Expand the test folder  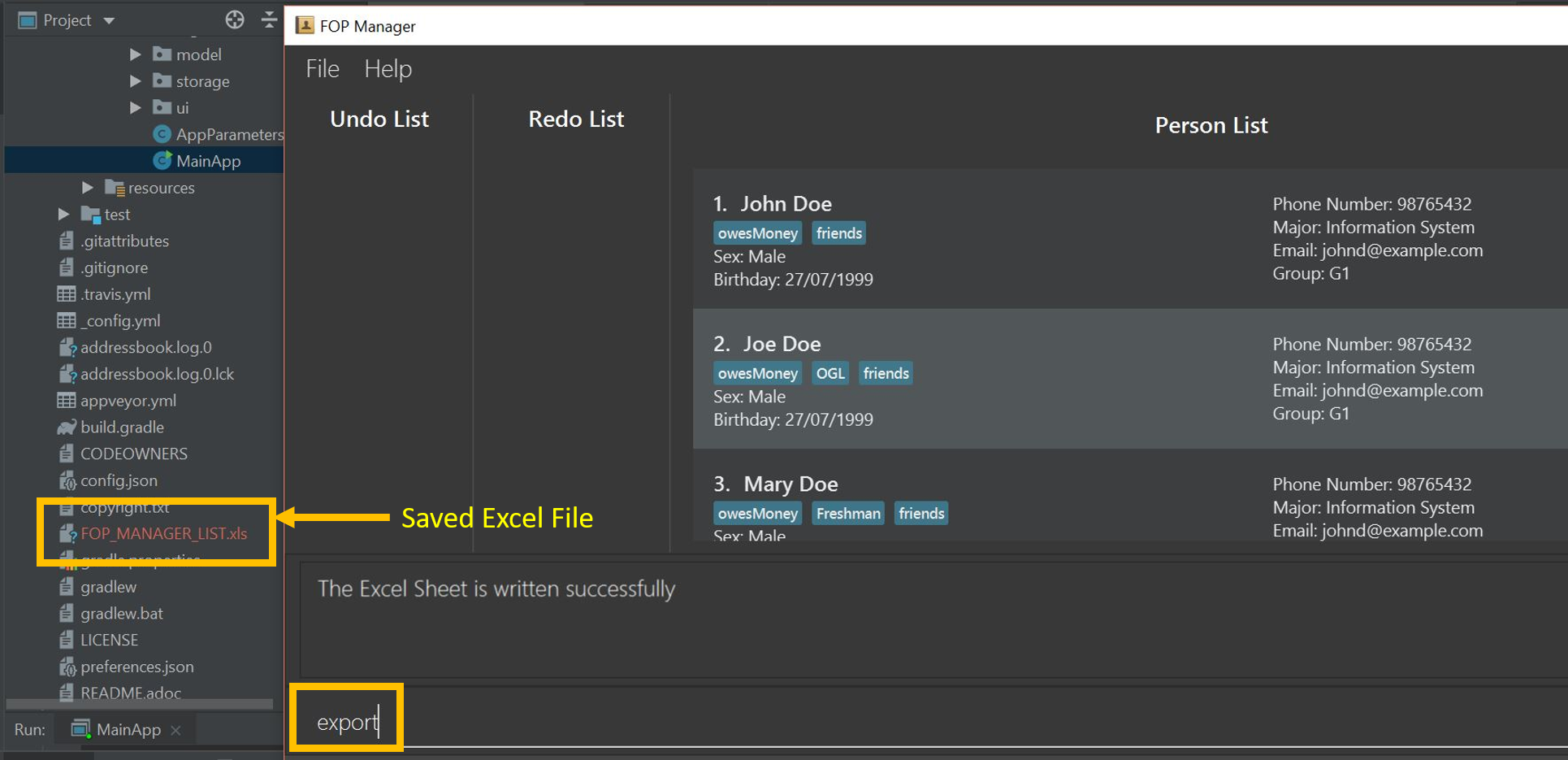click(63, 215)
